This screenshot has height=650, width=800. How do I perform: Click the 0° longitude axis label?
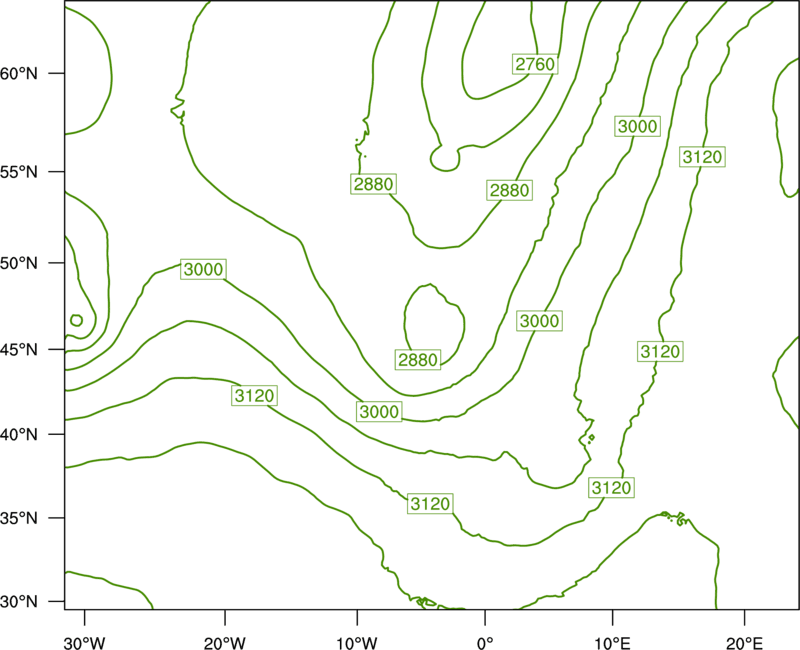[485, 643]
